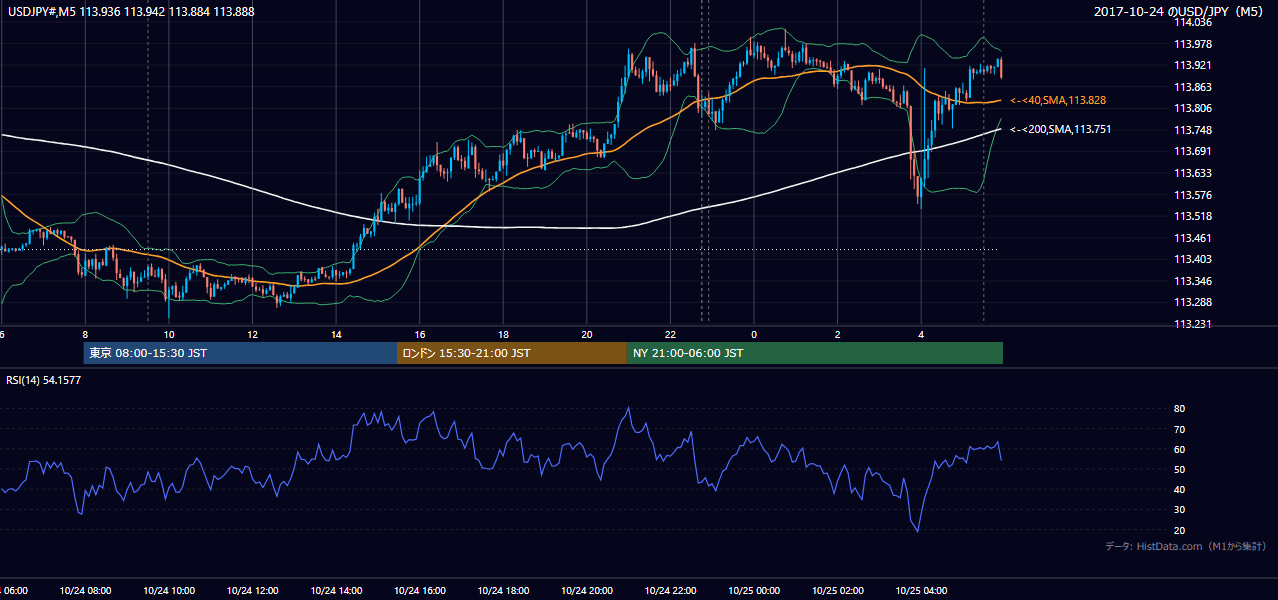Image resolution: width=1278 pixels, height=600 pixels.
Task: Click price axis label 113.806
Action: coord(1195,109)
